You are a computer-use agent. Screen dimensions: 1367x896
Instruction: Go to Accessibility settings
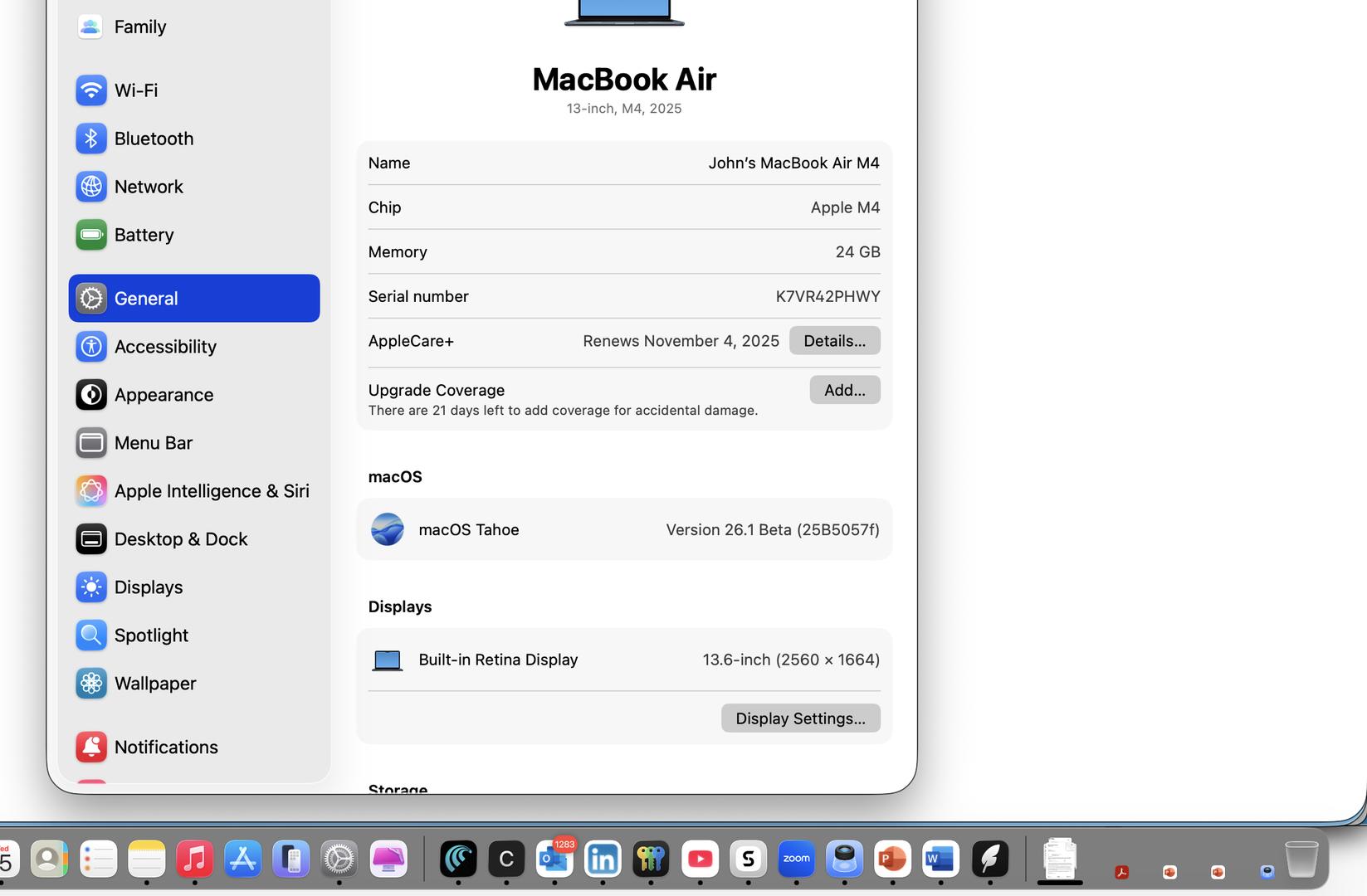click(165, 347)
